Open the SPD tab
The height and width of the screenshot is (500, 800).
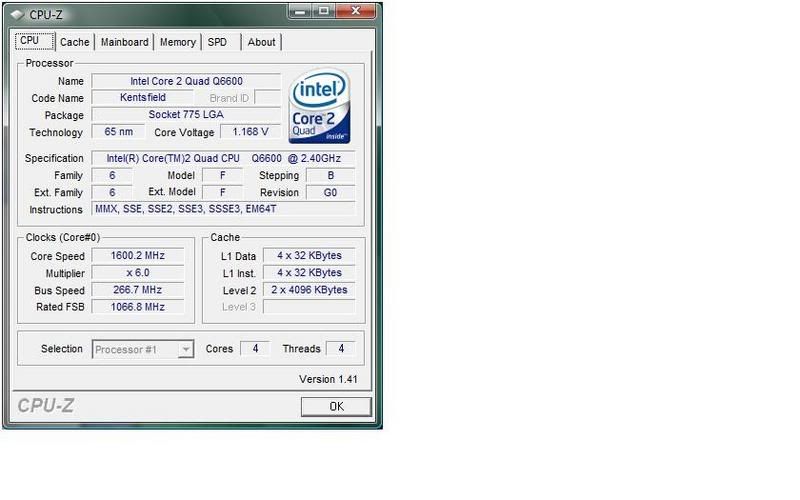[x=221, y=42]
